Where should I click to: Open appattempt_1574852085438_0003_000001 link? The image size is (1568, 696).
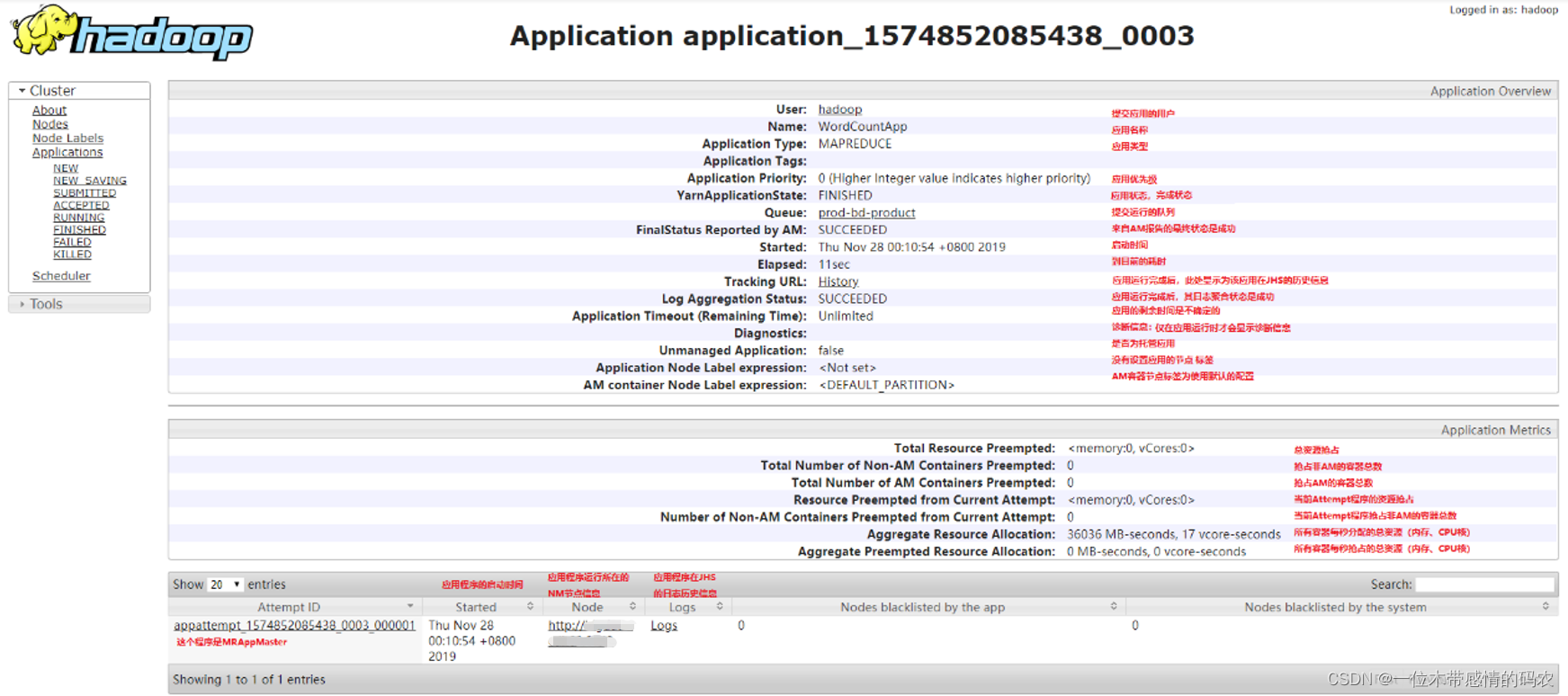tap(294, 626)
